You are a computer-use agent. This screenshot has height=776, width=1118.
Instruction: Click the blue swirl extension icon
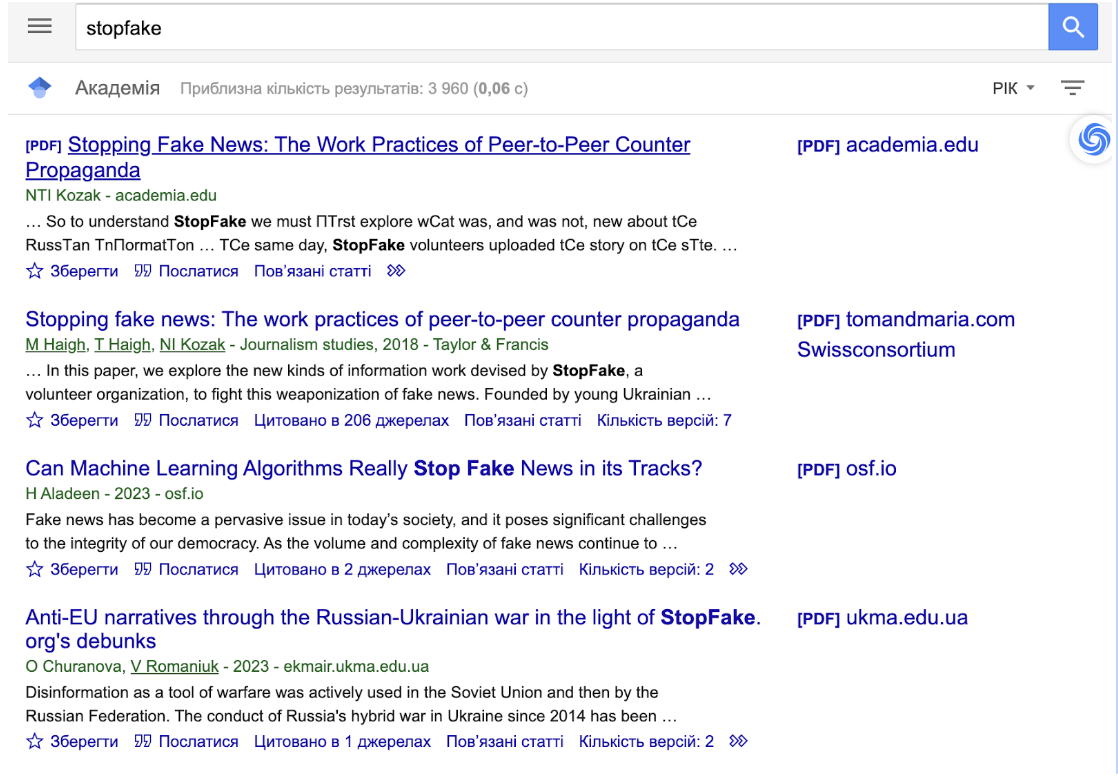(x=1093, y=139)
